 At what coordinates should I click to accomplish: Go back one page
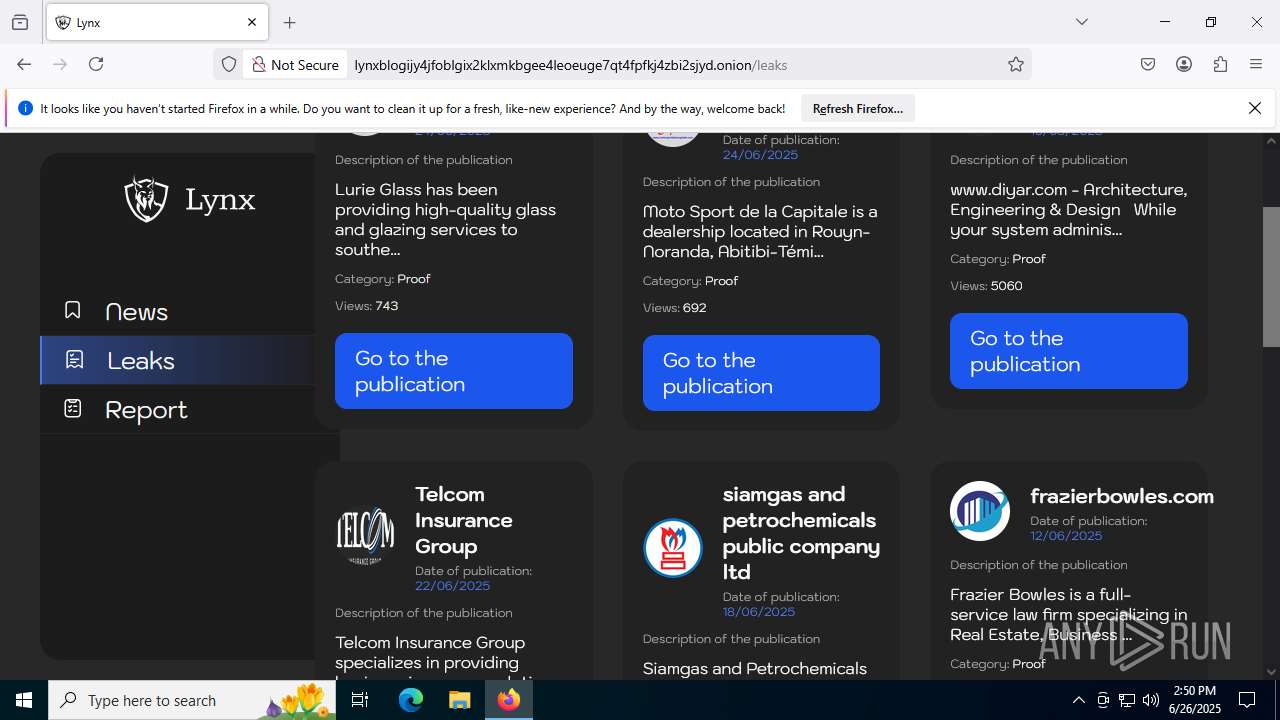click(x=24, y=64)
